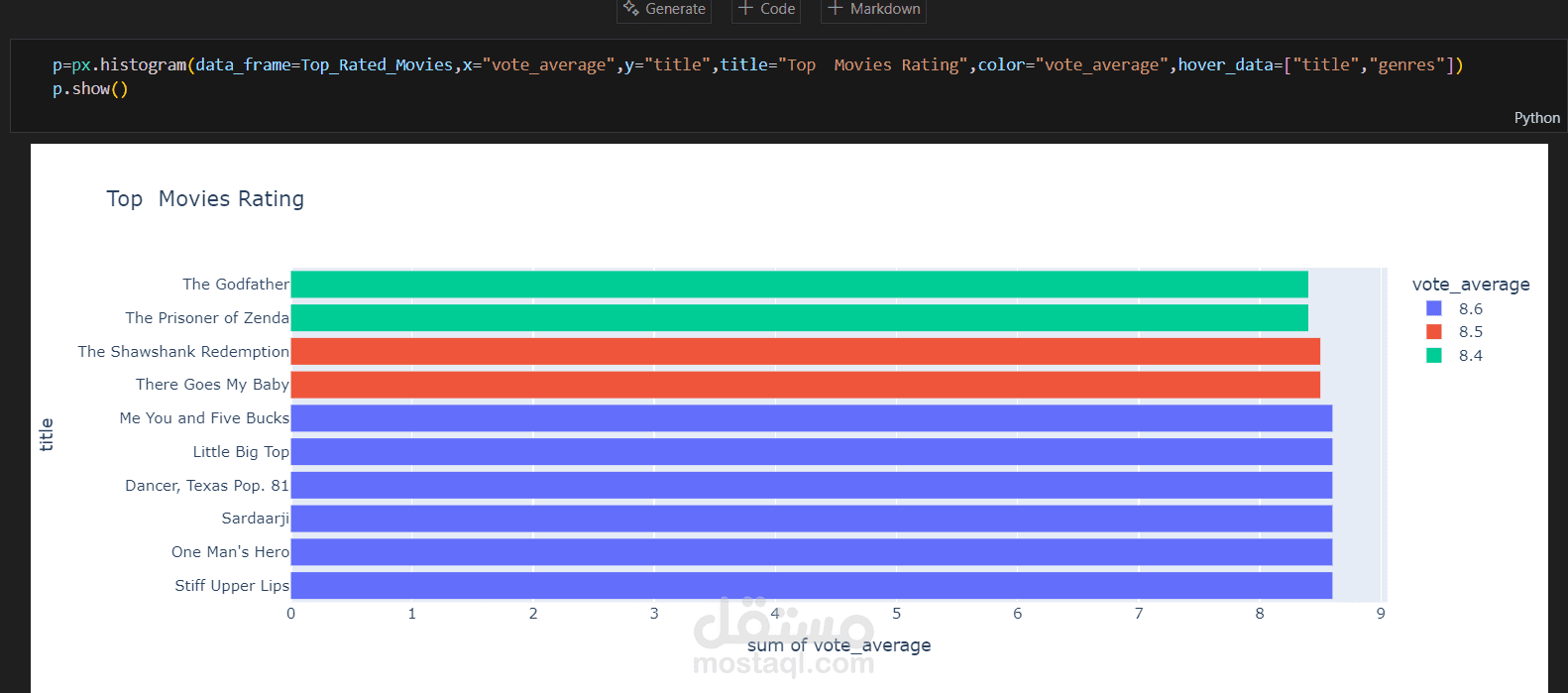This screenshot has height=693, width=1568.
Task: Click the There Goes My Baby bar
Action: click(805, 385)
